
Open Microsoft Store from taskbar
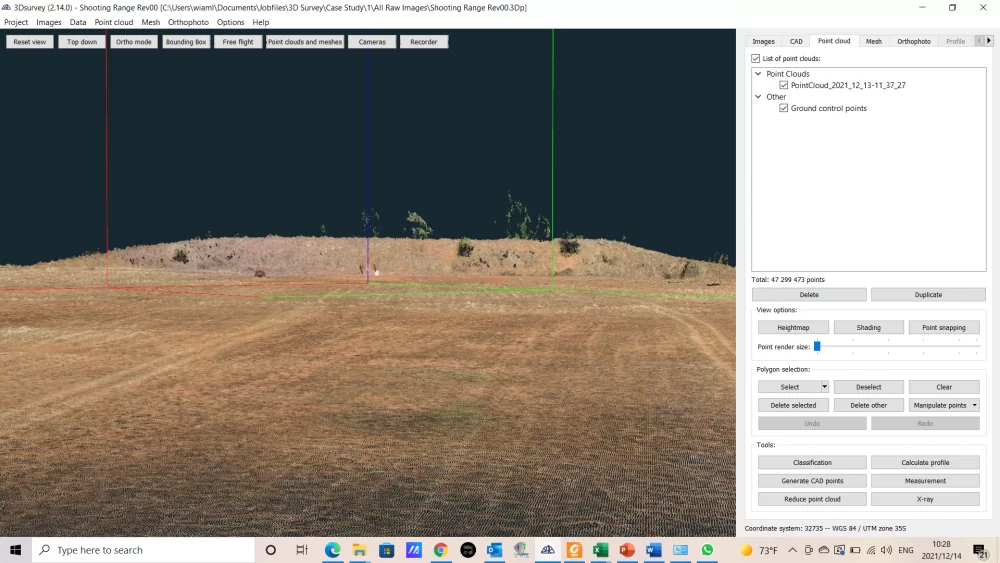click(x=386, y=550)
